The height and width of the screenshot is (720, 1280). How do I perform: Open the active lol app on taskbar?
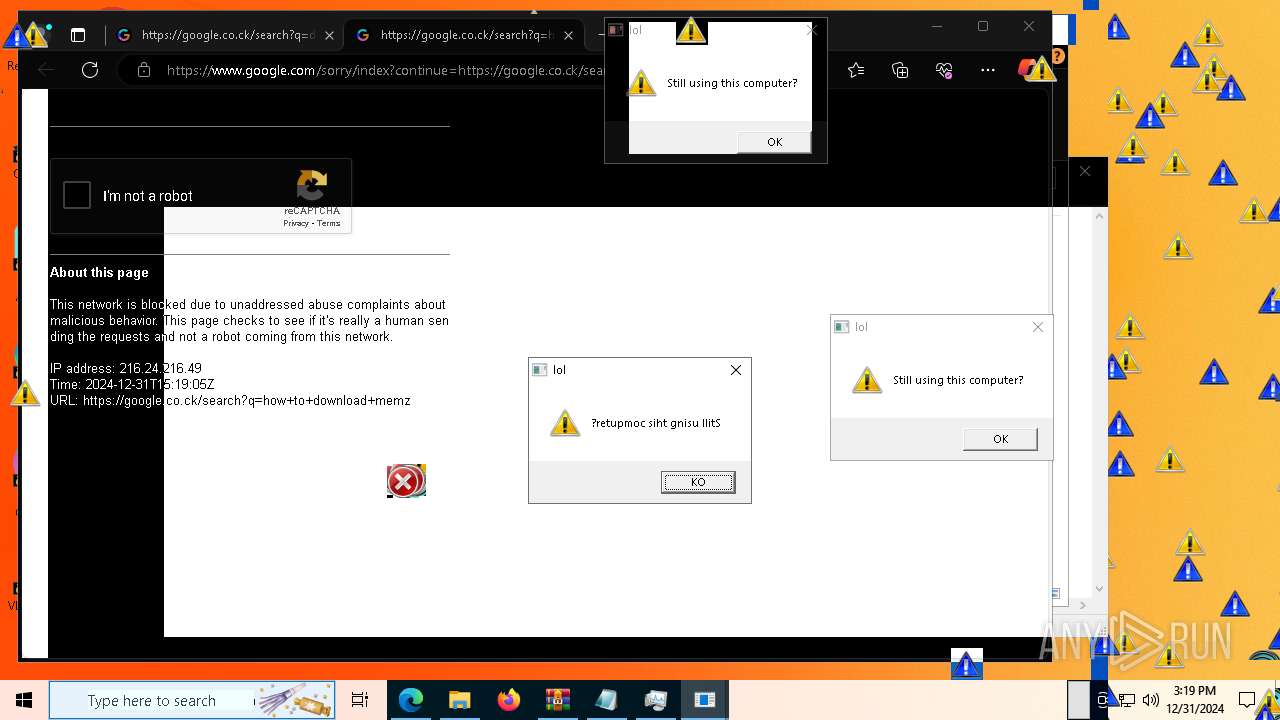point(704,700)
